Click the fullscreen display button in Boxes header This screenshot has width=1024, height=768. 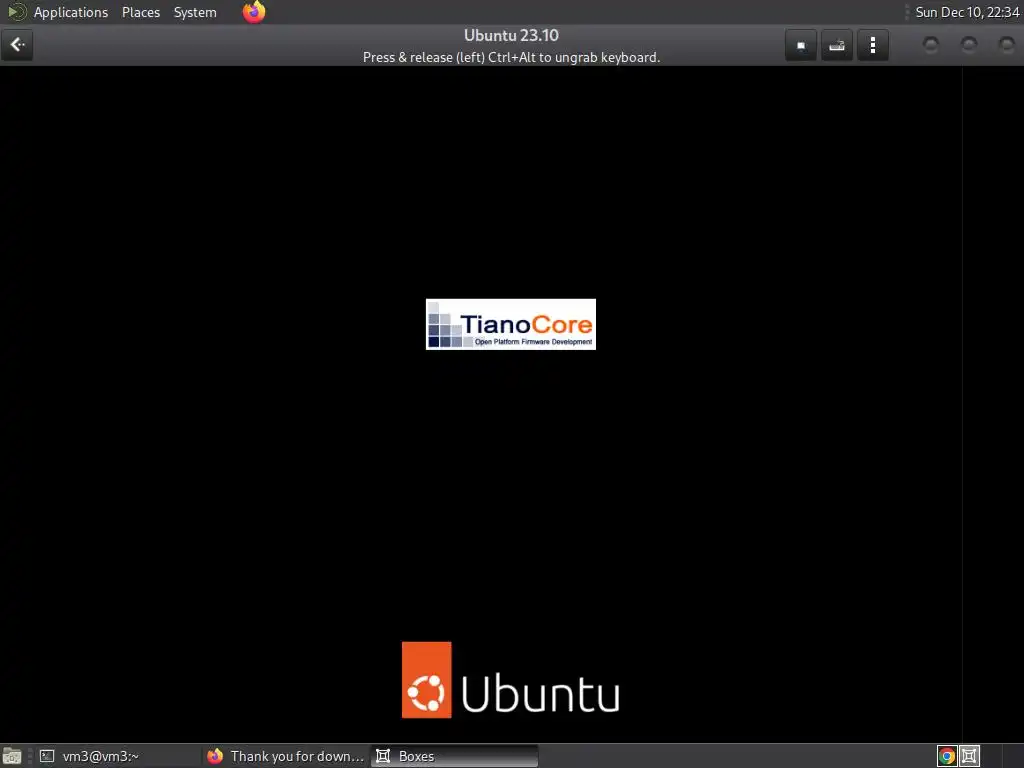[801, 45]
